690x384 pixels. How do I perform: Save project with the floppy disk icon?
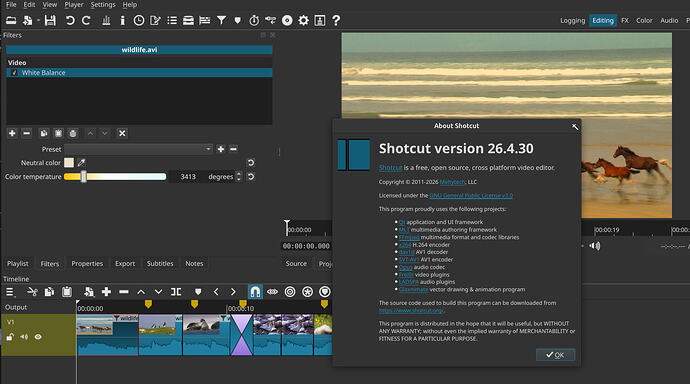point(50,20)
